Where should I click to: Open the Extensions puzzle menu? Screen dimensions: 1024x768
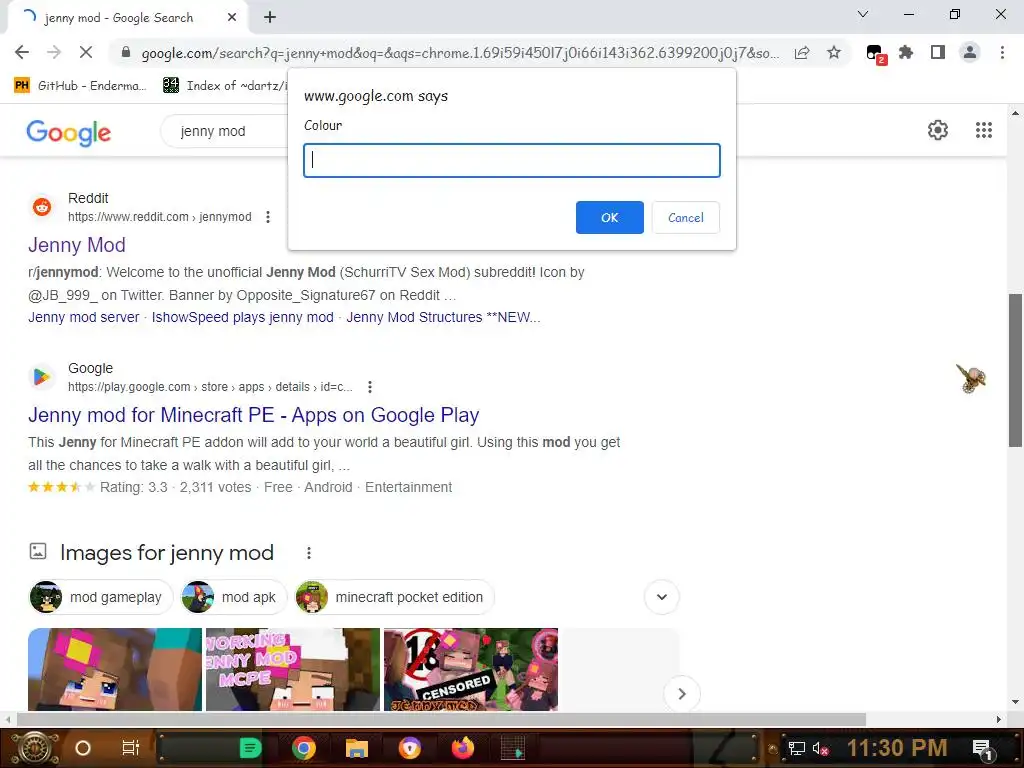[906, 52]
